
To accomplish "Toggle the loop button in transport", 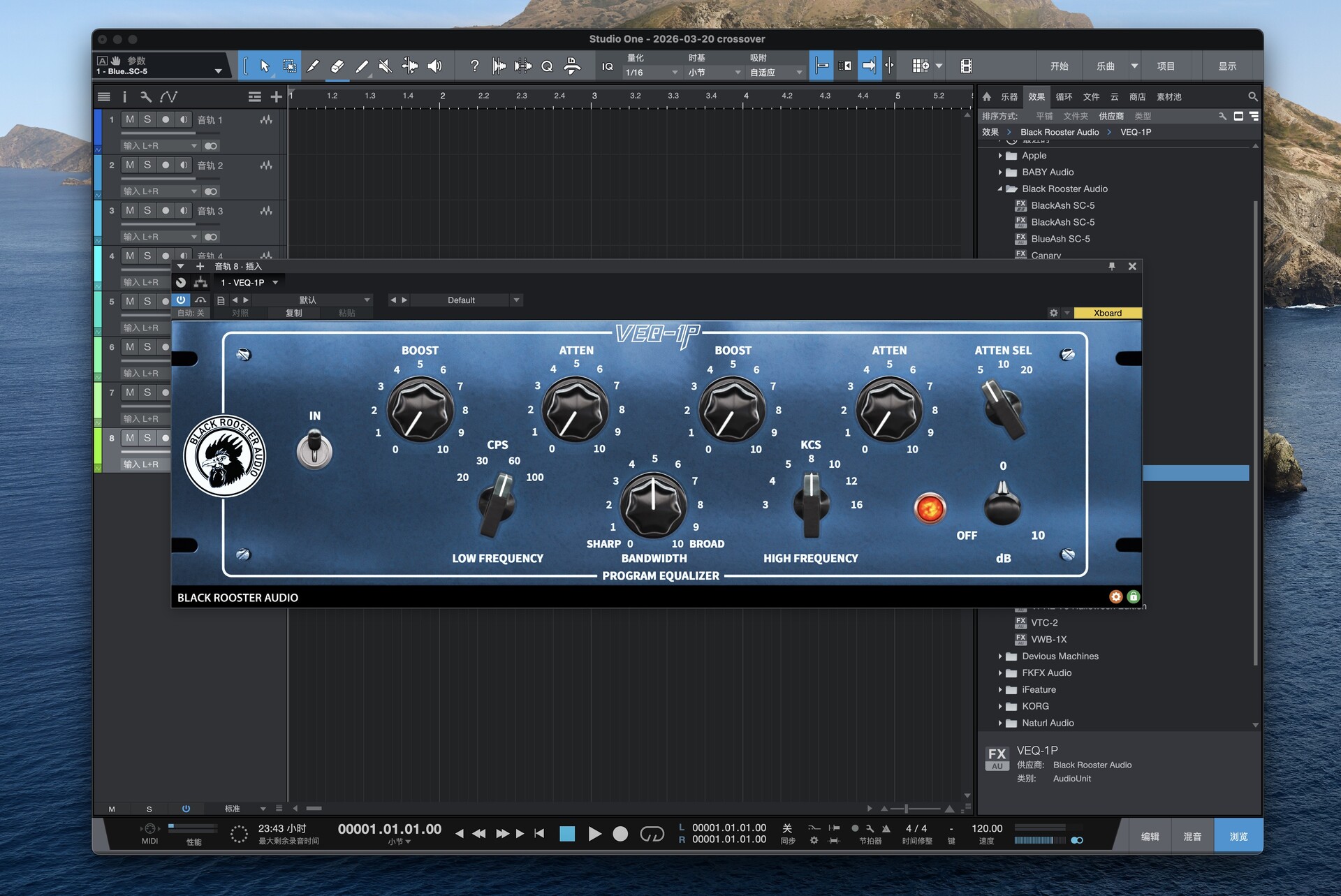I will [652, 834].
